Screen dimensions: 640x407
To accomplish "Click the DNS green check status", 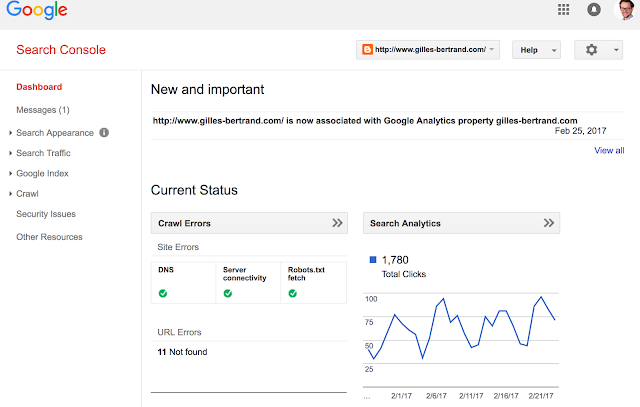I will tap(163, 293).
